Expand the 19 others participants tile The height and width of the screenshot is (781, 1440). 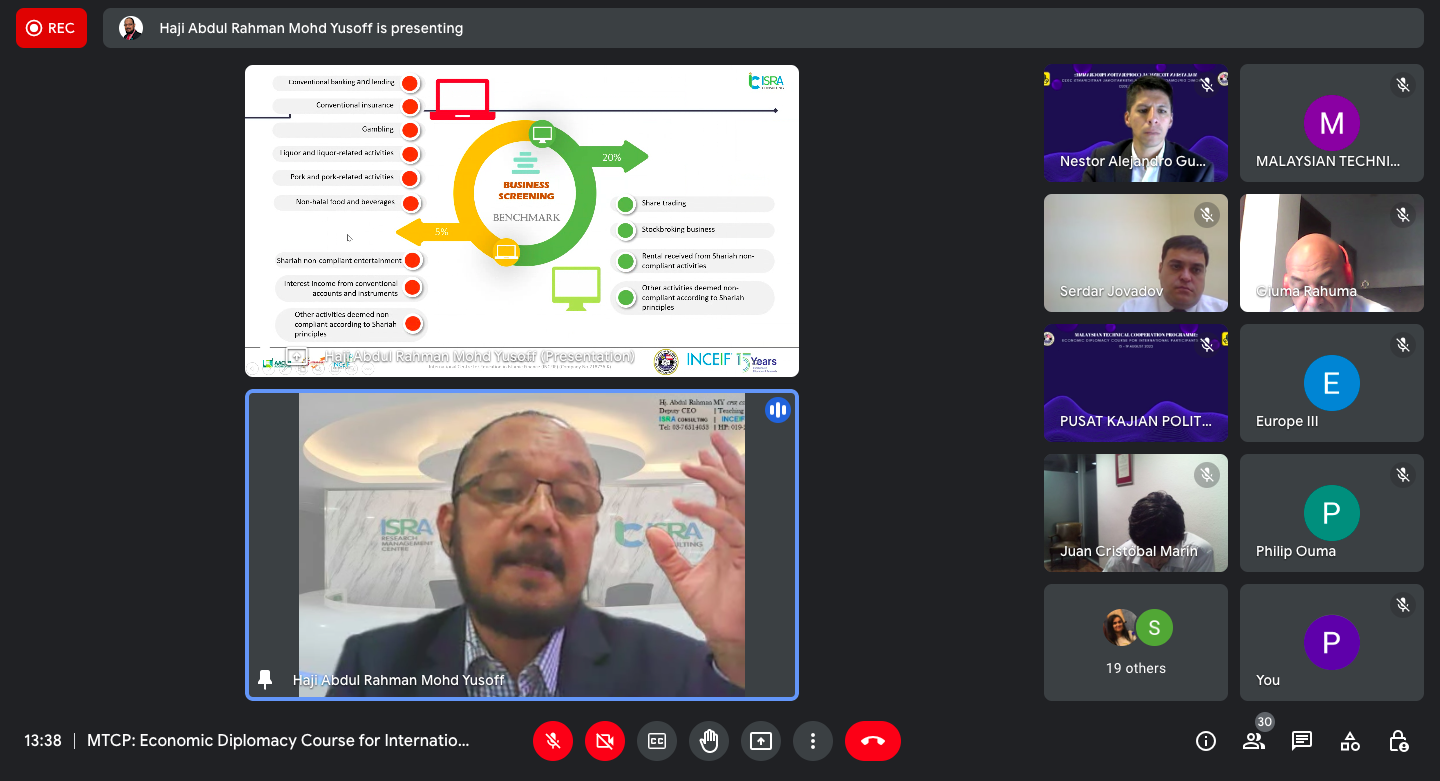tap(1136, 642)
